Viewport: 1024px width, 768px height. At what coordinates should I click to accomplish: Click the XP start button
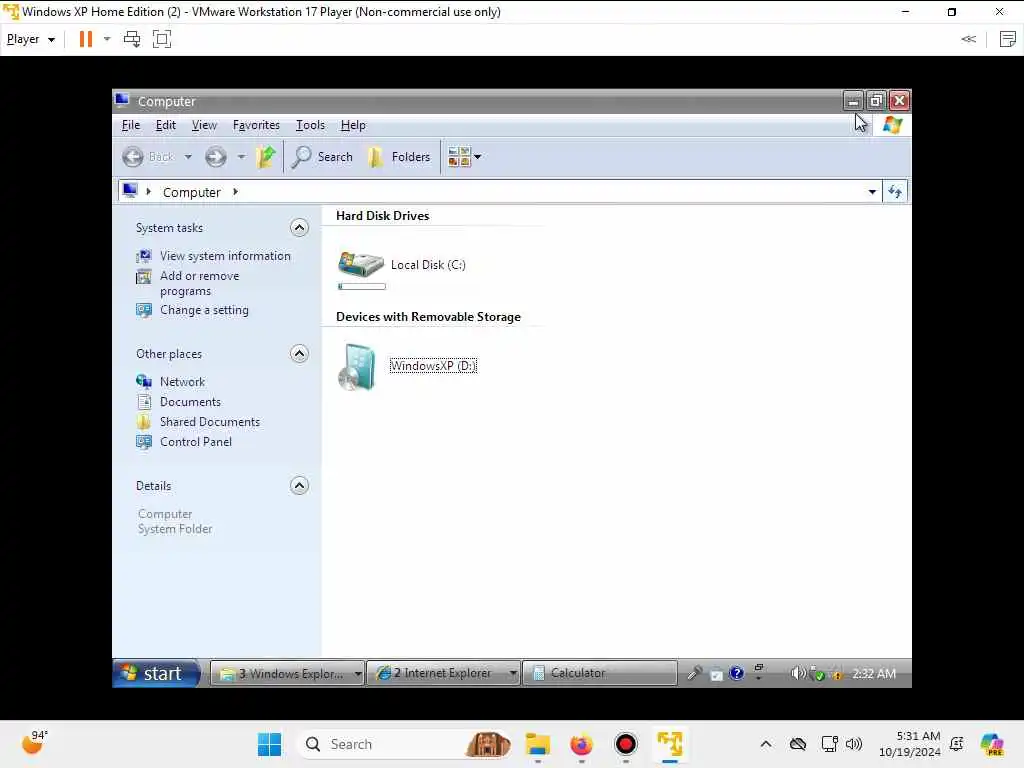[x=157, y=673]
